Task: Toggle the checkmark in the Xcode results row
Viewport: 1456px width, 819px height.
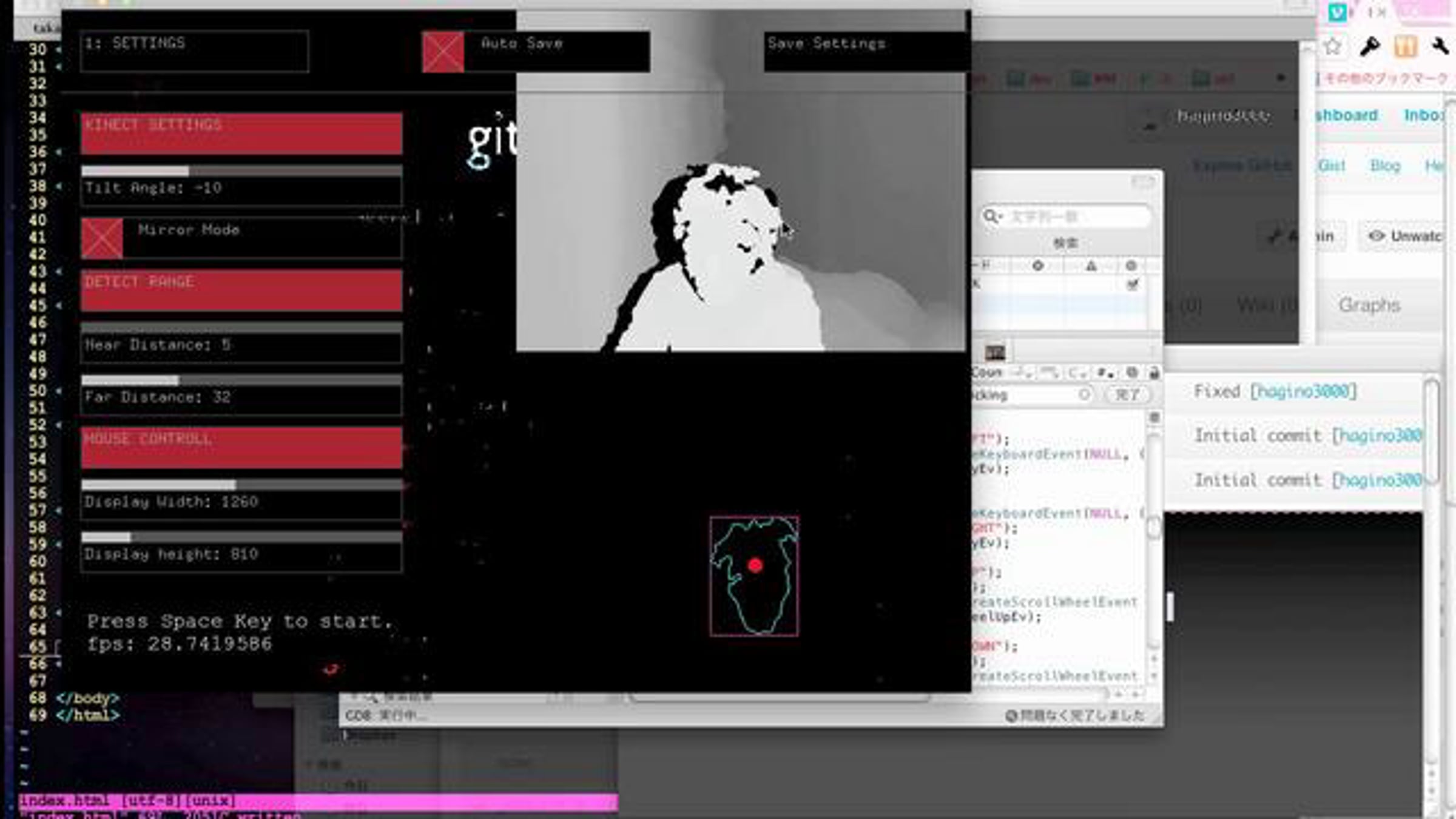Action: pyautogui.click(x=1132, y=284)
